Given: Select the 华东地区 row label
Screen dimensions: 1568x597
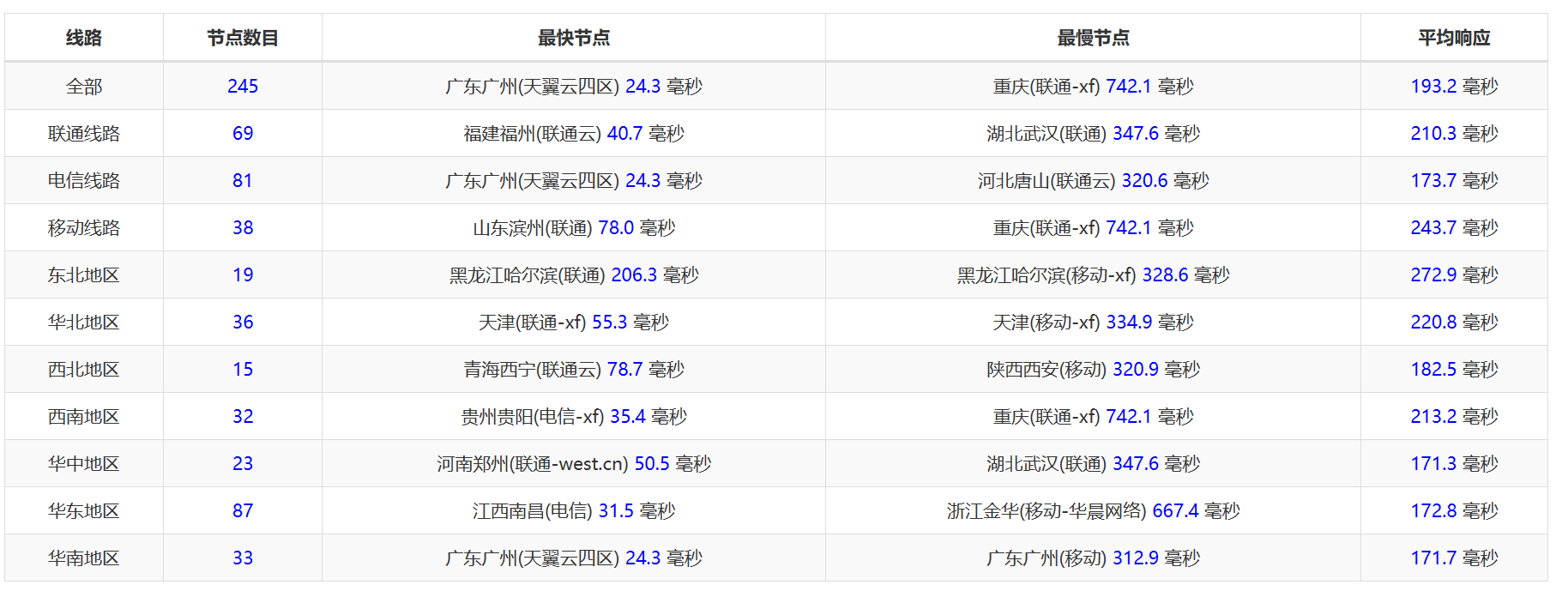Looking at the screenshot, I should pyautogui.click(x=84, y=510).
